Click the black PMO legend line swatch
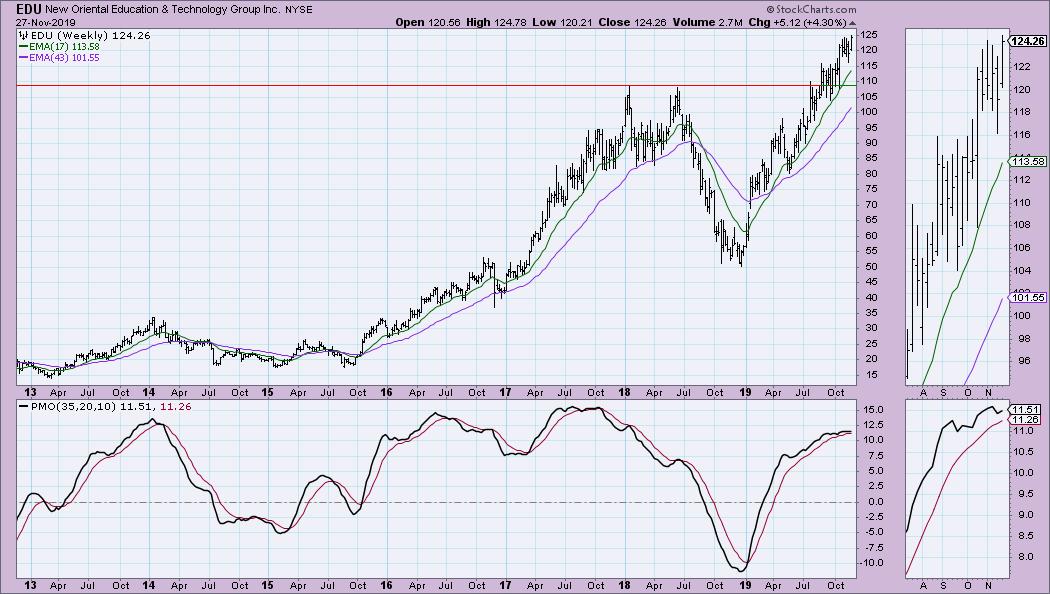 23,406
